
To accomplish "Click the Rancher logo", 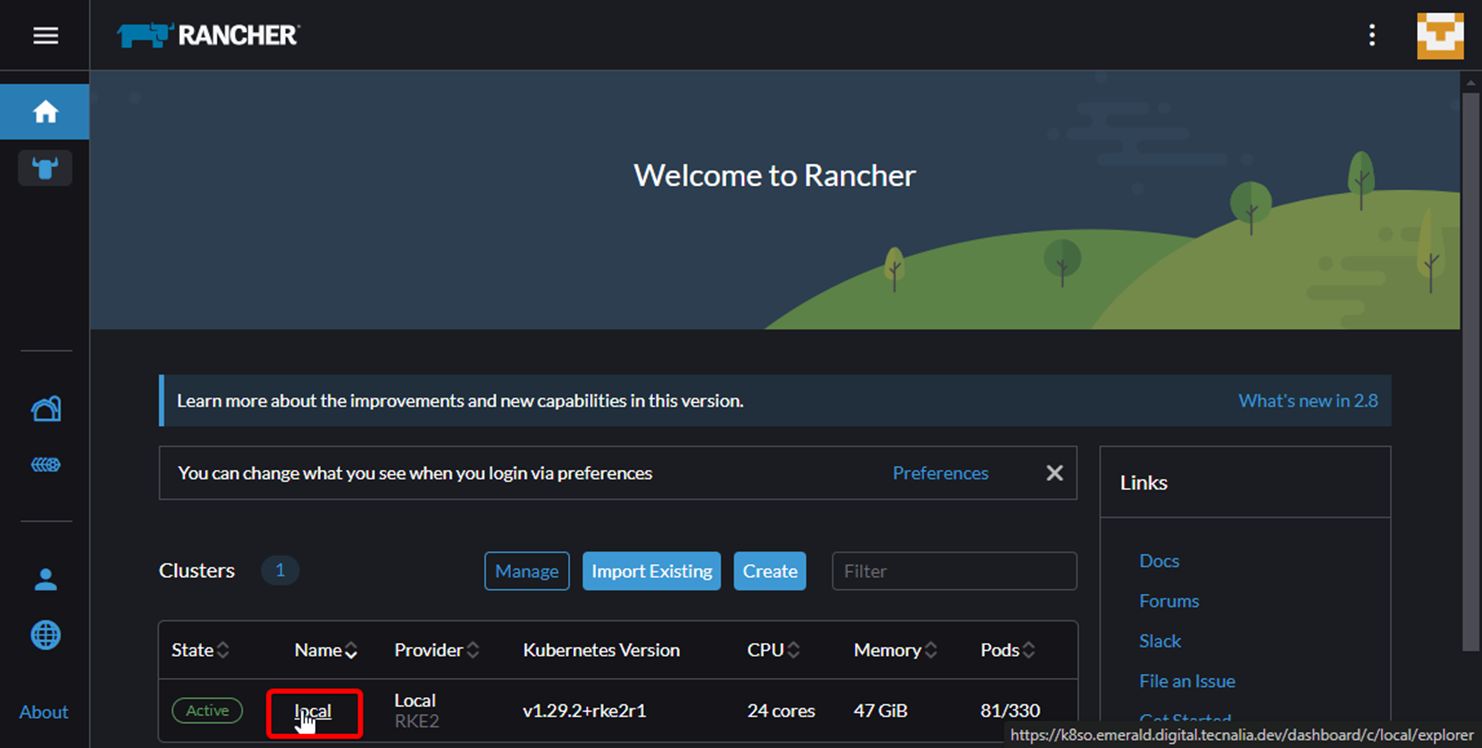I will 209,35.
